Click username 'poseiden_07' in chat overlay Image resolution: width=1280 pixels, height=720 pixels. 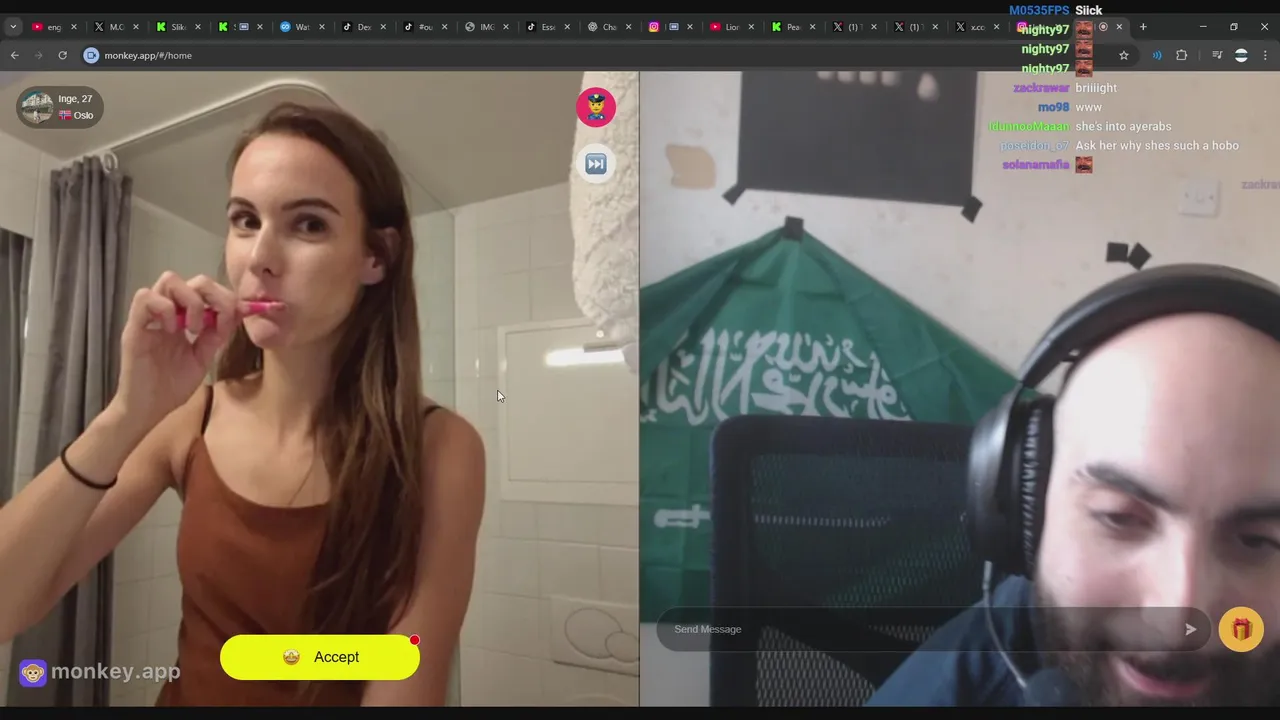pyautogui.click(x=1034, y=146)
